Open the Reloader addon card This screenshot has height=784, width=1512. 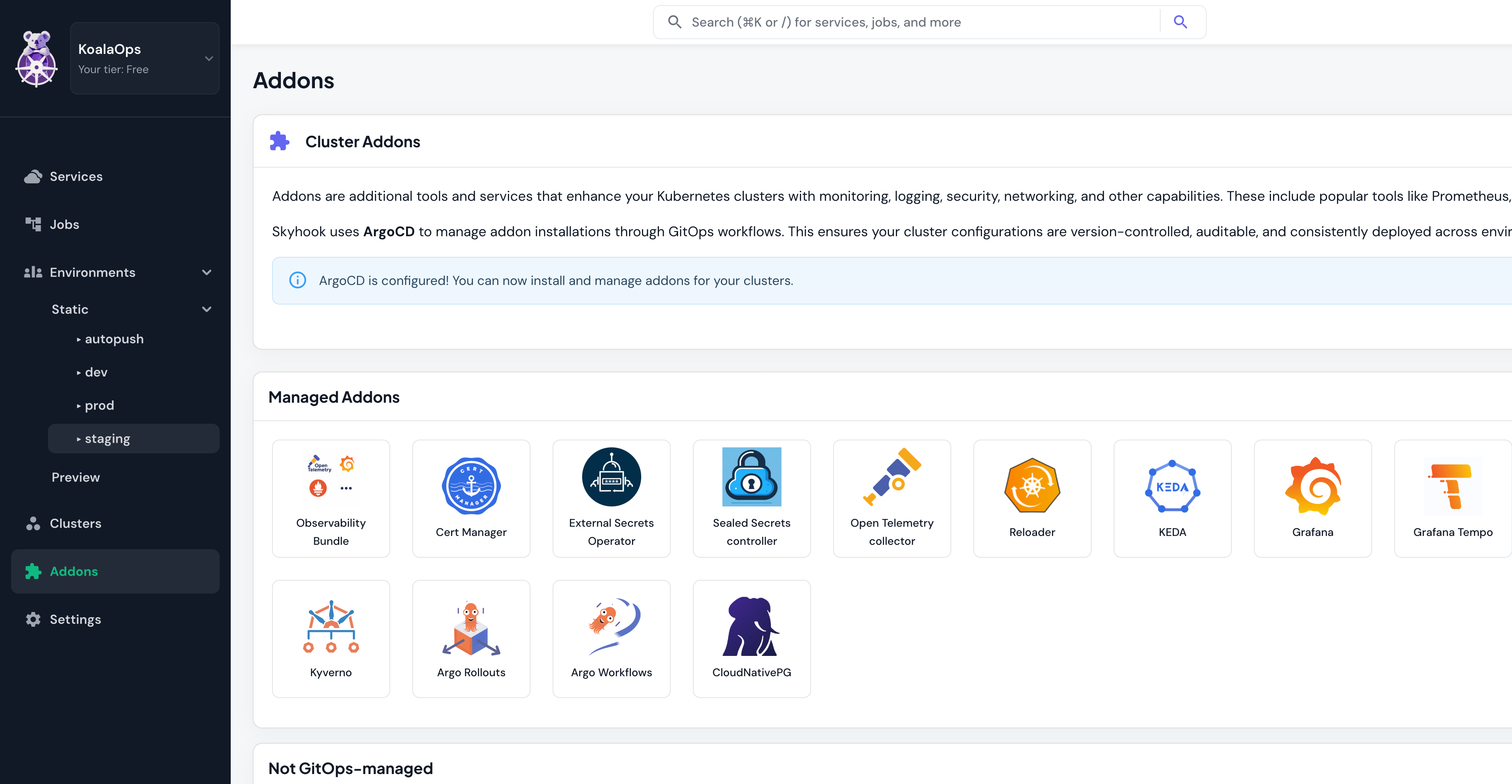[1032, 498]
